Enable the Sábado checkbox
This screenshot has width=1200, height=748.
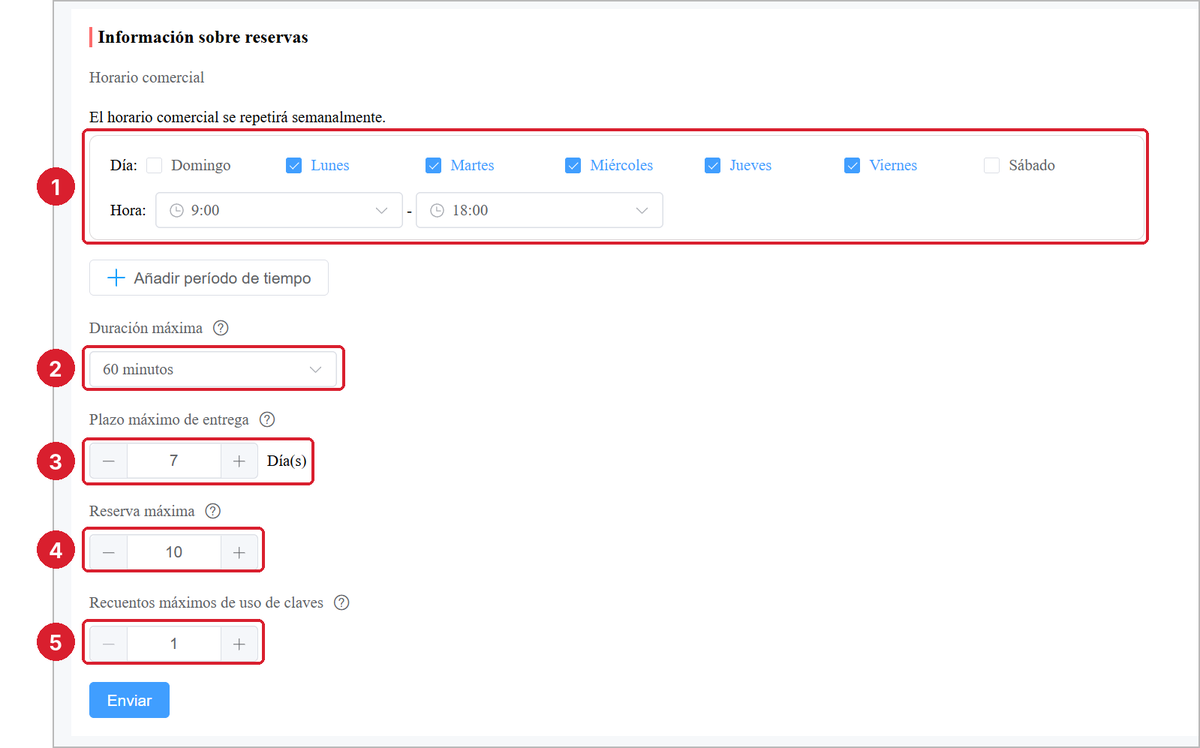coord(991,166)
